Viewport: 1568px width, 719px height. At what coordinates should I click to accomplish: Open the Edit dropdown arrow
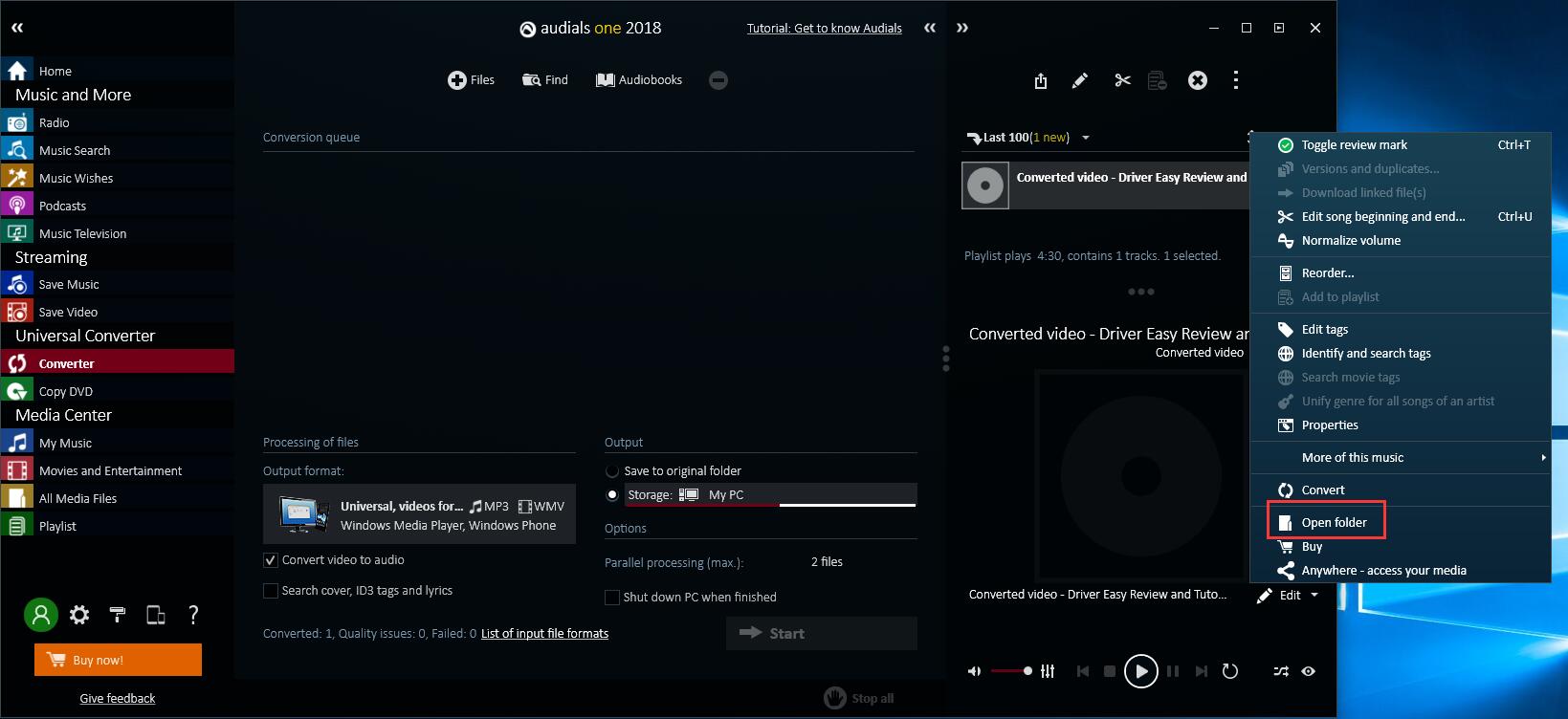click(x=1314, y=595)
